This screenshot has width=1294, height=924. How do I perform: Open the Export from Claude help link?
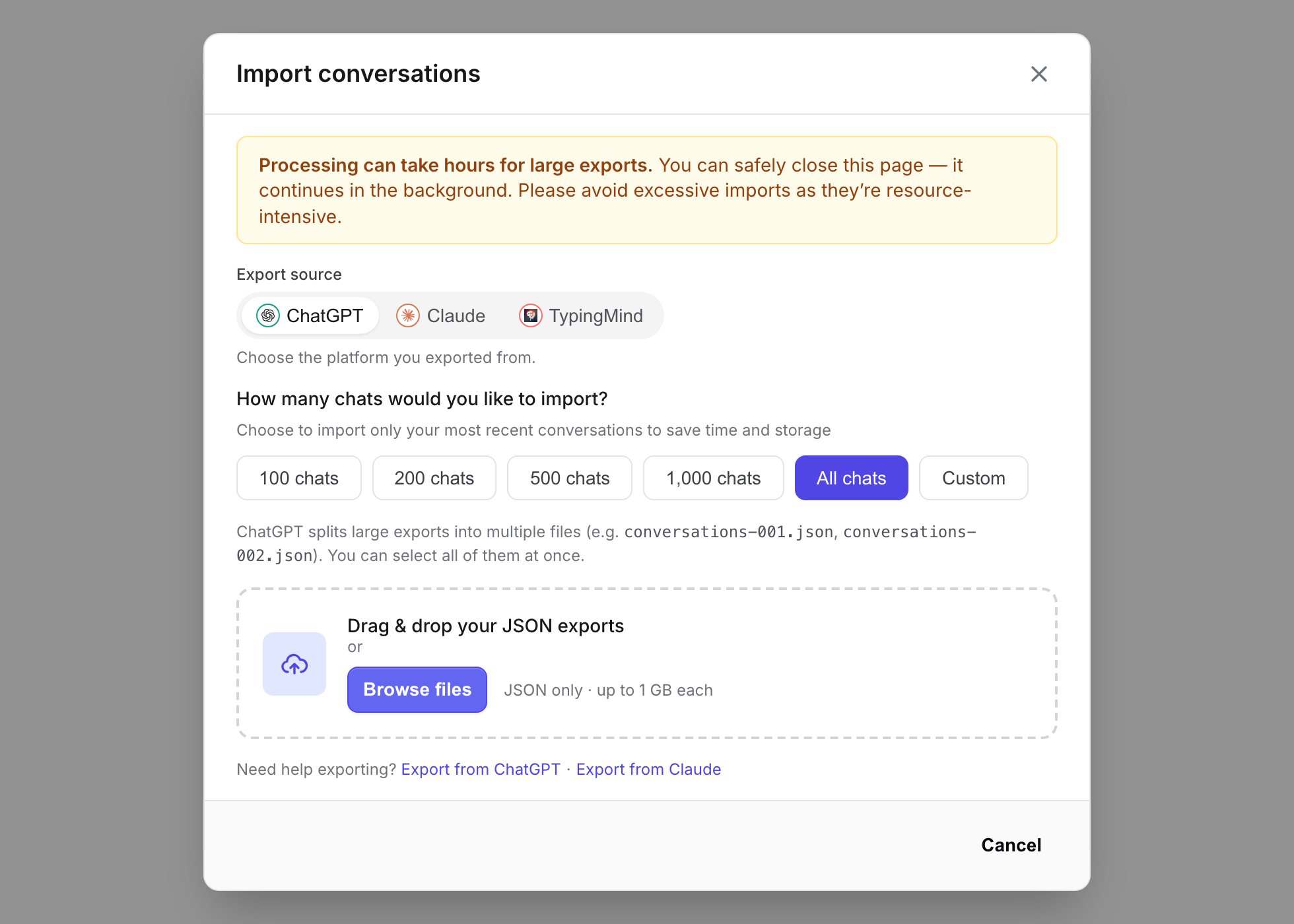648,770
